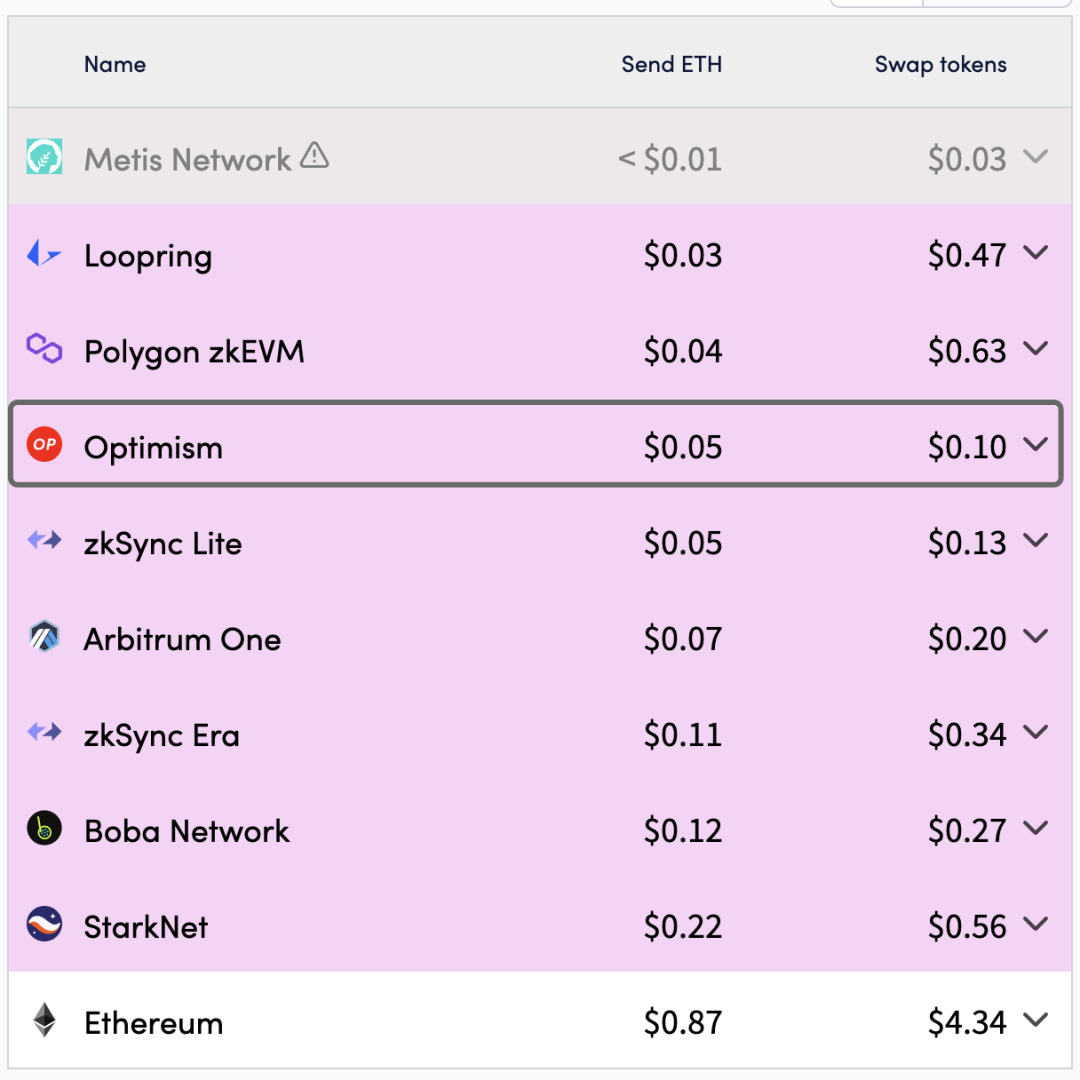Click the Boba Network fee value $0.12
The height and width of the screenshot is (1080, 1080).
683,829
